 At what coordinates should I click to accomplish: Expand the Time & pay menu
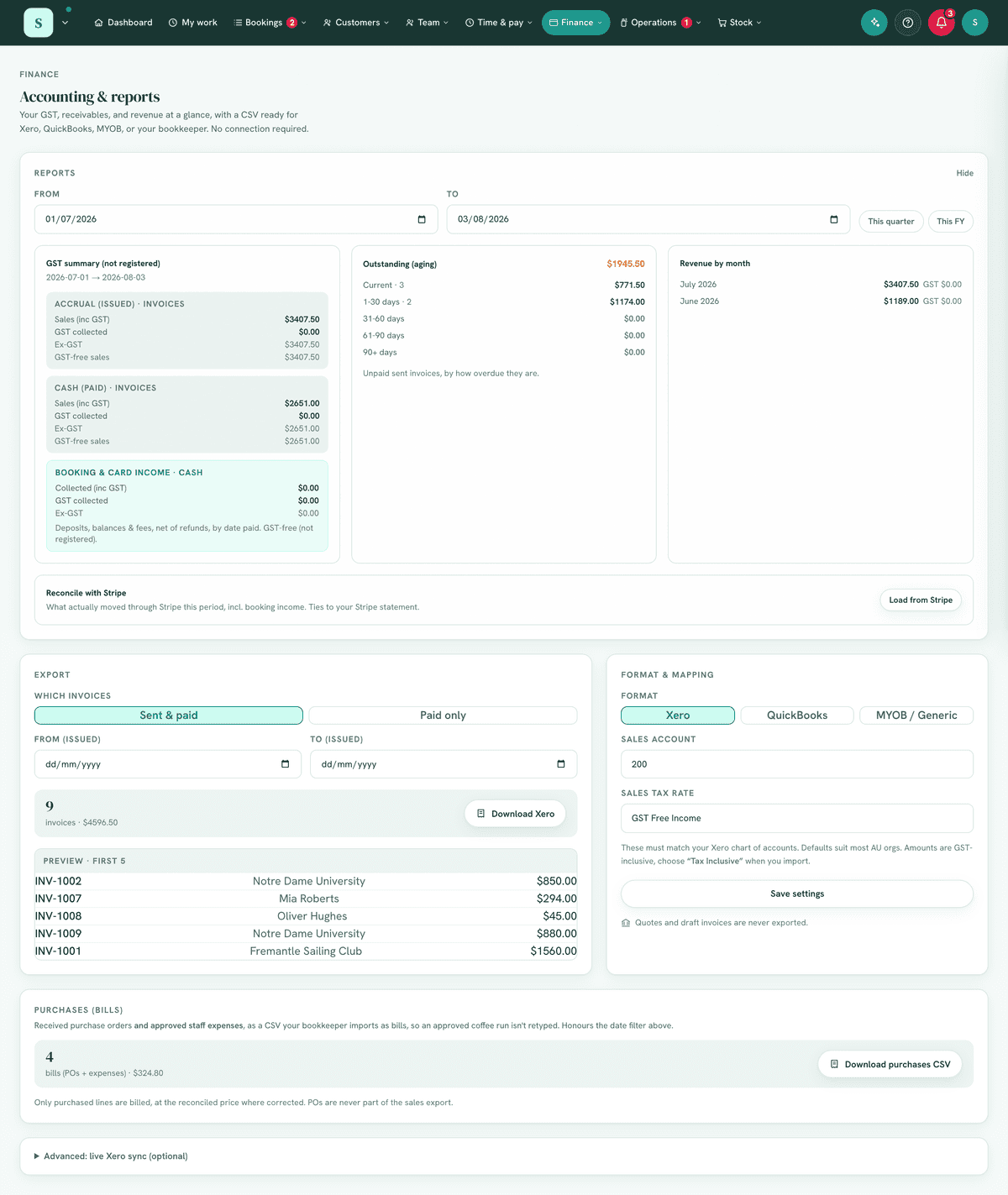coord(499,23)
